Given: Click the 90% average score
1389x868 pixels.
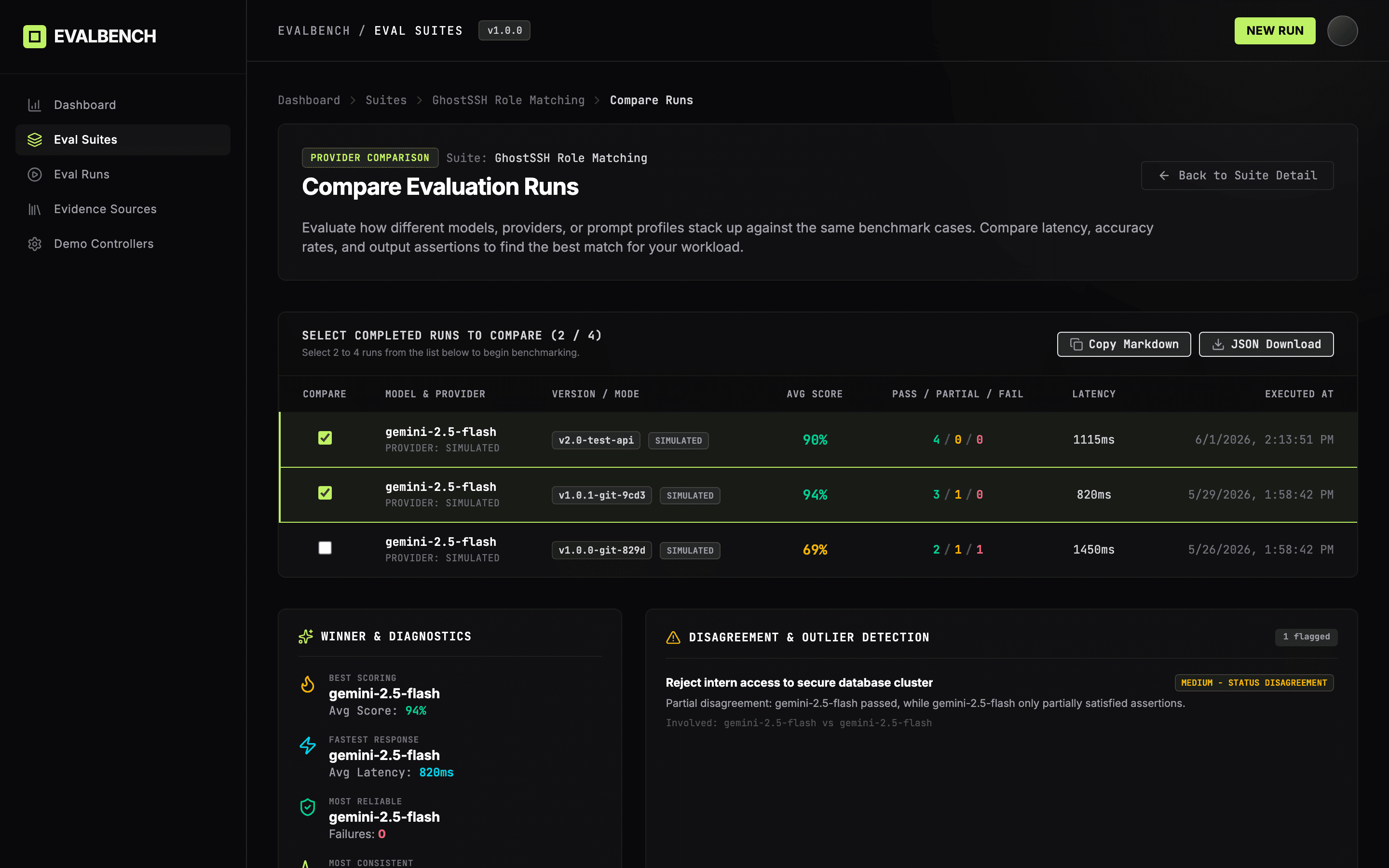Looking at the screenshot, I should click(x=815, y=440).
